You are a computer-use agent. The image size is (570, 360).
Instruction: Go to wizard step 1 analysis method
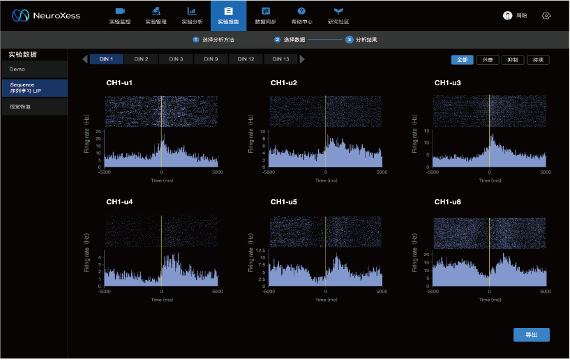[213, 39]
